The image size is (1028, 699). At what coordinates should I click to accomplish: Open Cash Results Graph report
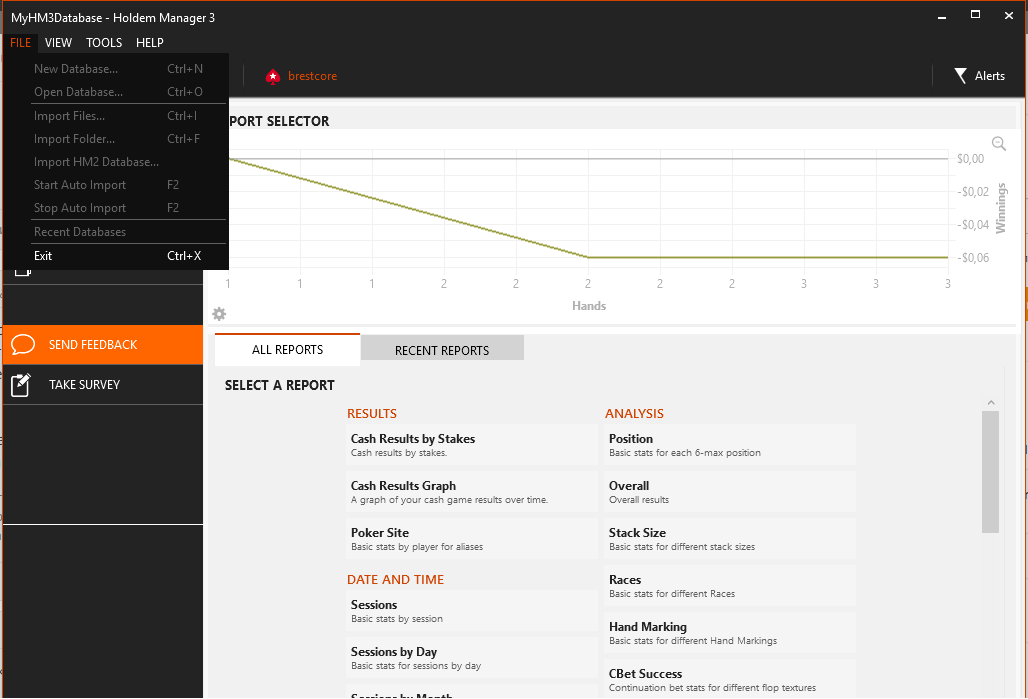(471, 492)
